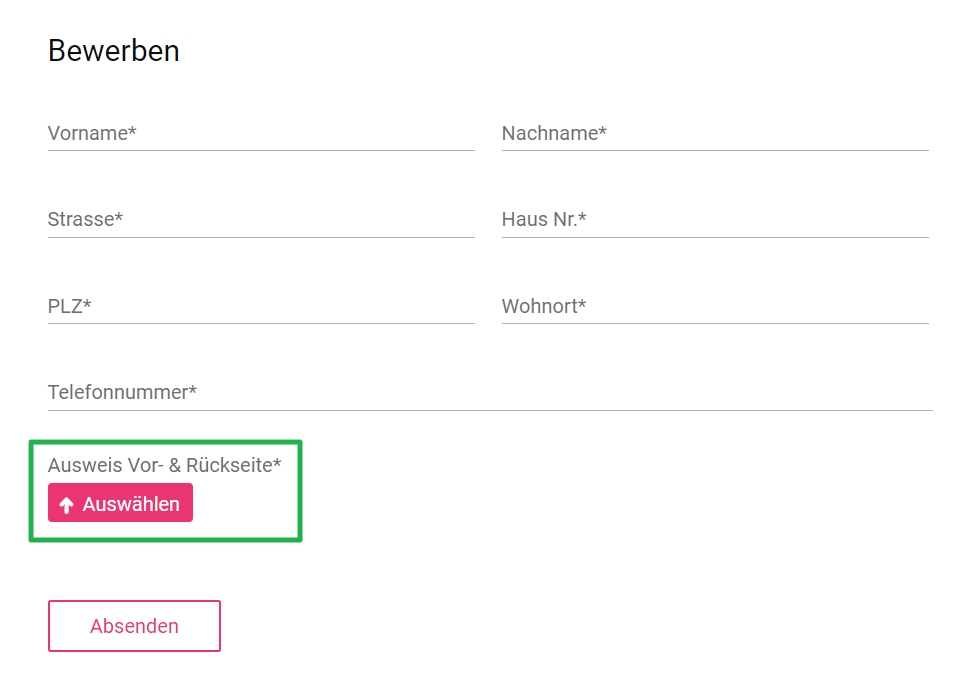The height and width of the screenshot is (681, 975).
Task: Select the Nachname text field
Action: tap(715, 133)
